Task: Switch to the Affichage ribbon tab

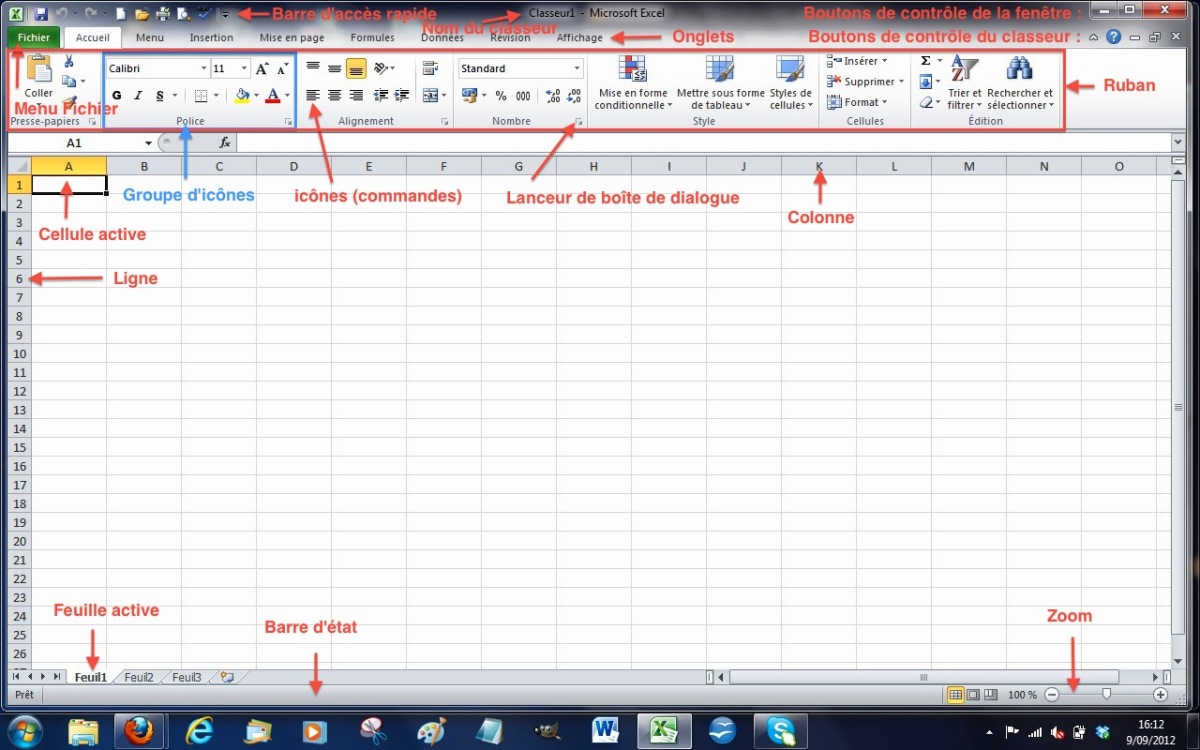Action: tap(580, 38)
